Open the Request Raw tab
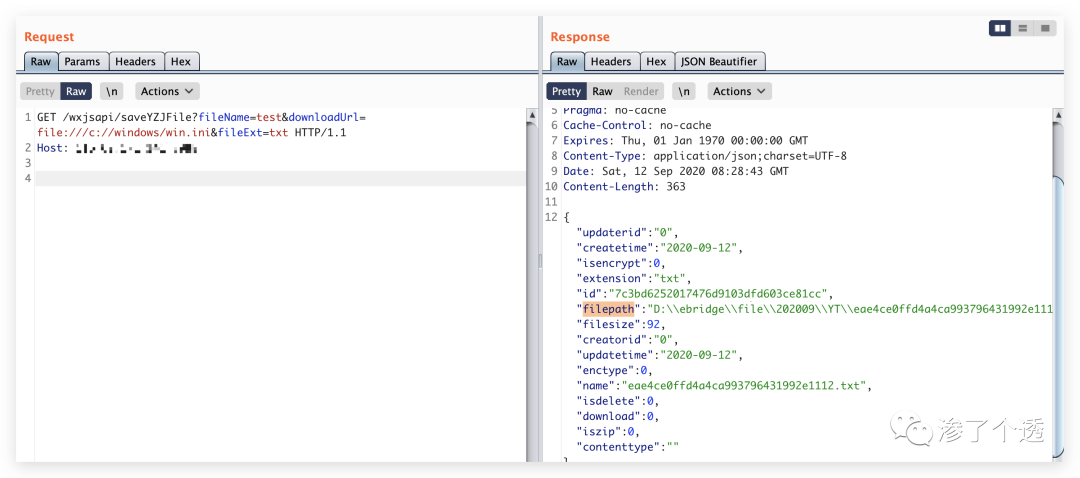Screen dimensions: 1080x478 tap(41, 61)
